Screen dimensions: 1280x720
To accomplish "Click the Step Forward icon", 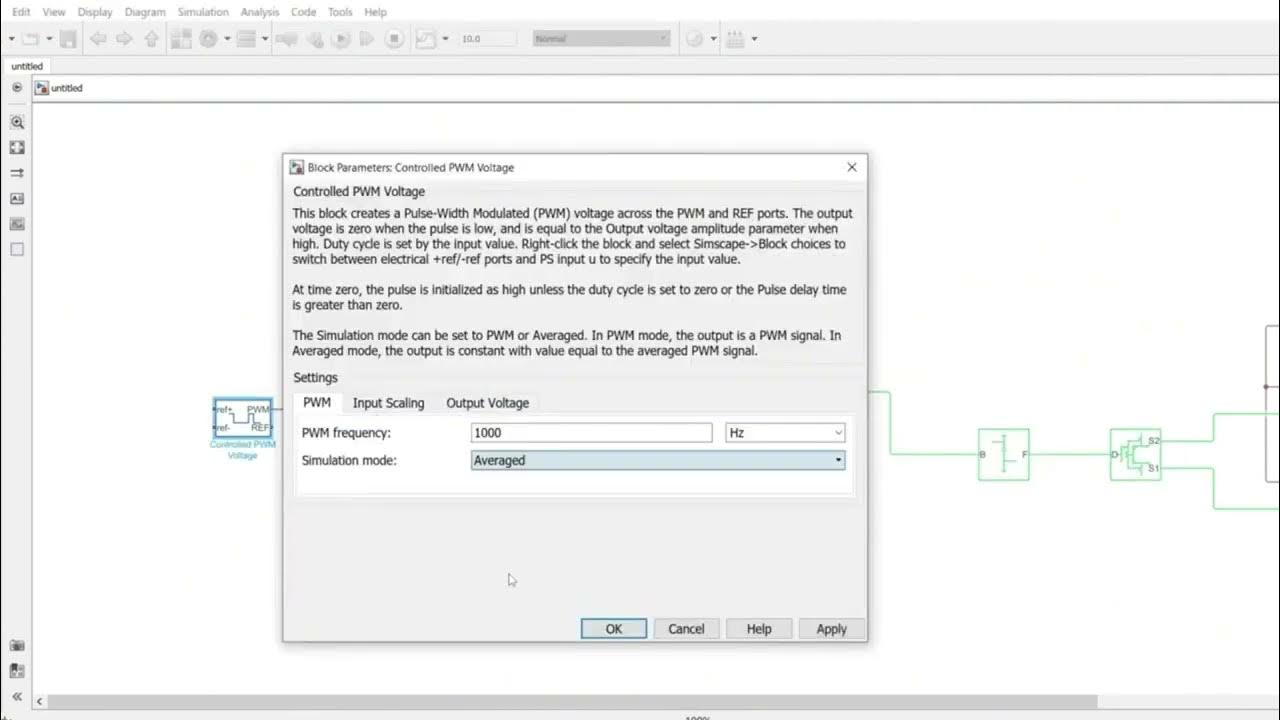I will click(367, 39).
